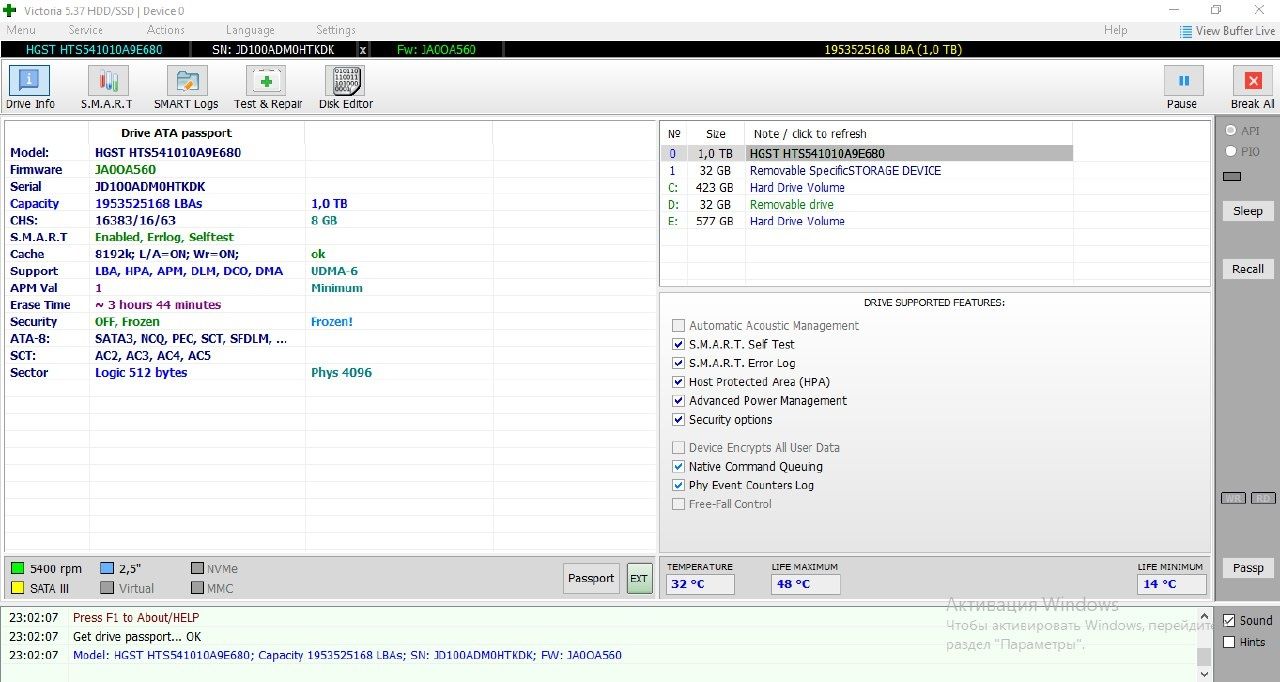Screen dimensions: 1280x682
Task: Open the Help menu
Action: [1116, 30]
